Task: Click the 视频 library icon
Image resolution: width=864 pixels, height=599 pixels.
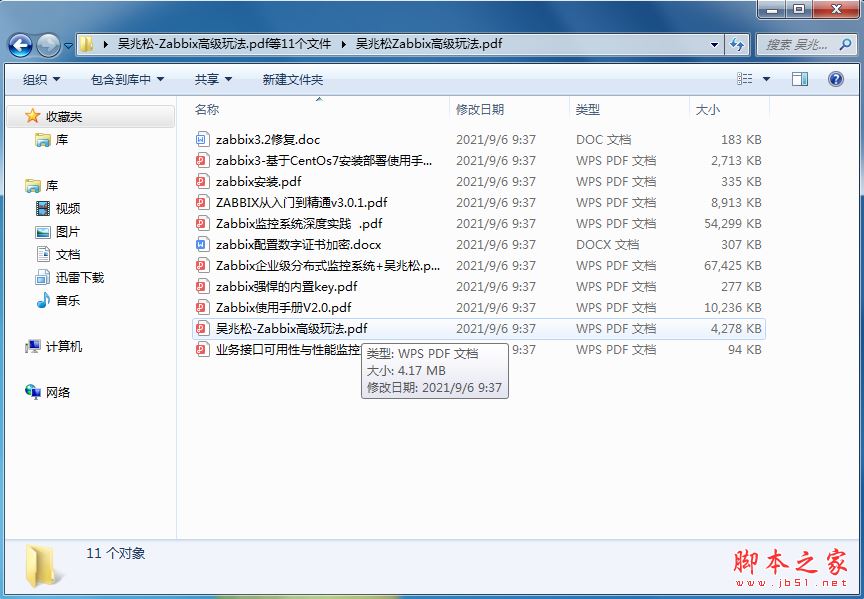Action: click(x=42, y=208)
